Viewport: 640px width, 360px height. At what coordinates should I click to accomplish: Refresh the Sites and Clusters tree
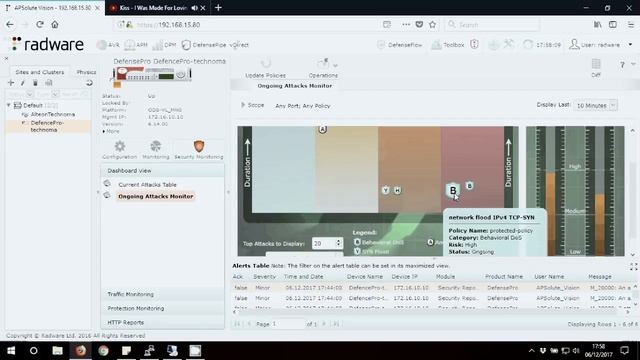pyautogui.click(x=89, y=83)
